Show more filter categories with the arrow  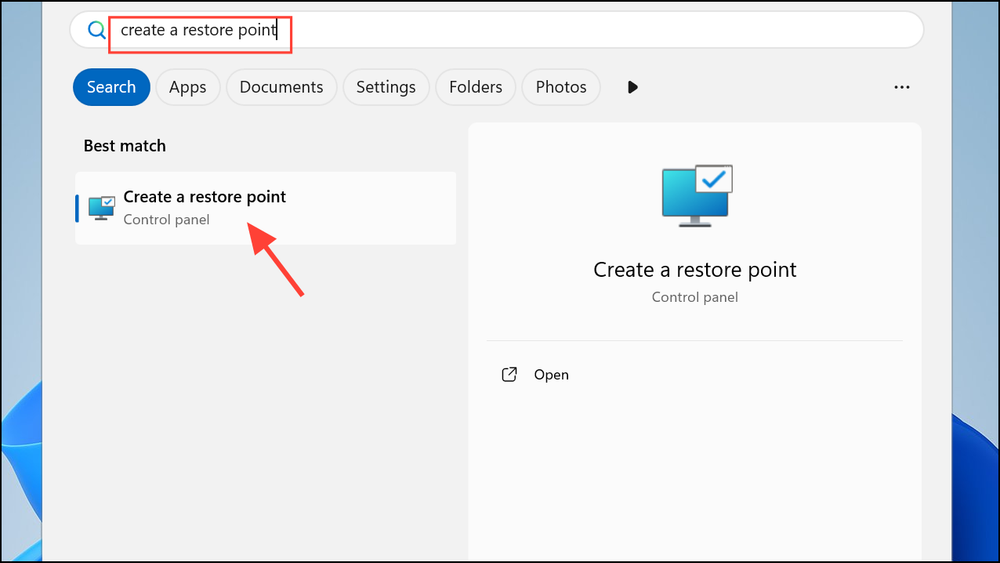tap(632, 87)
